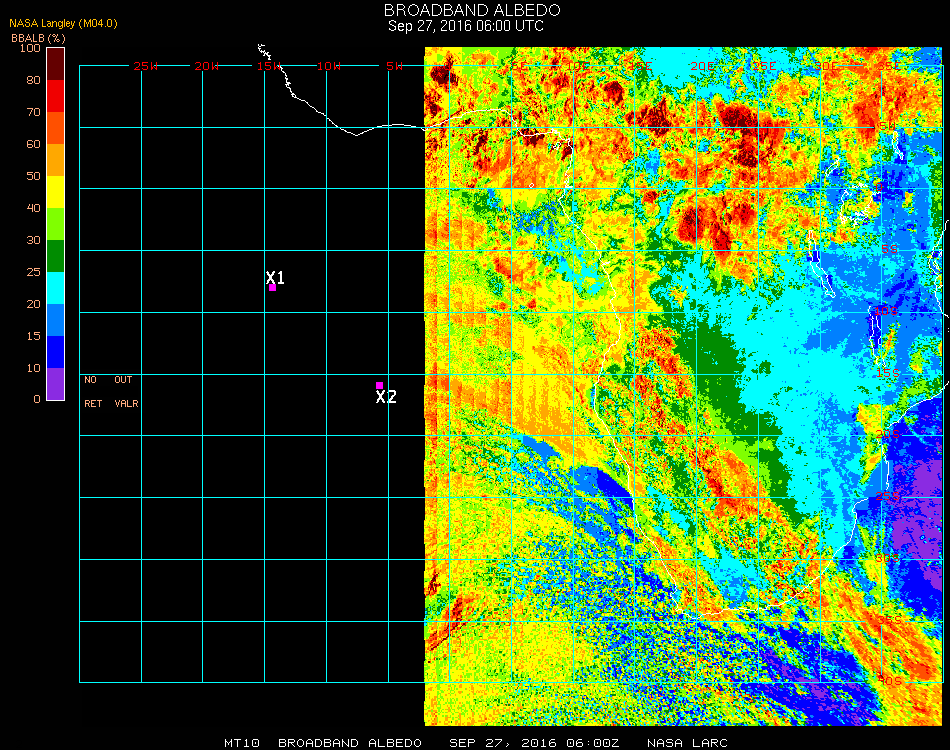Select the purple 0-10% albedo swatch

point(55,384)
